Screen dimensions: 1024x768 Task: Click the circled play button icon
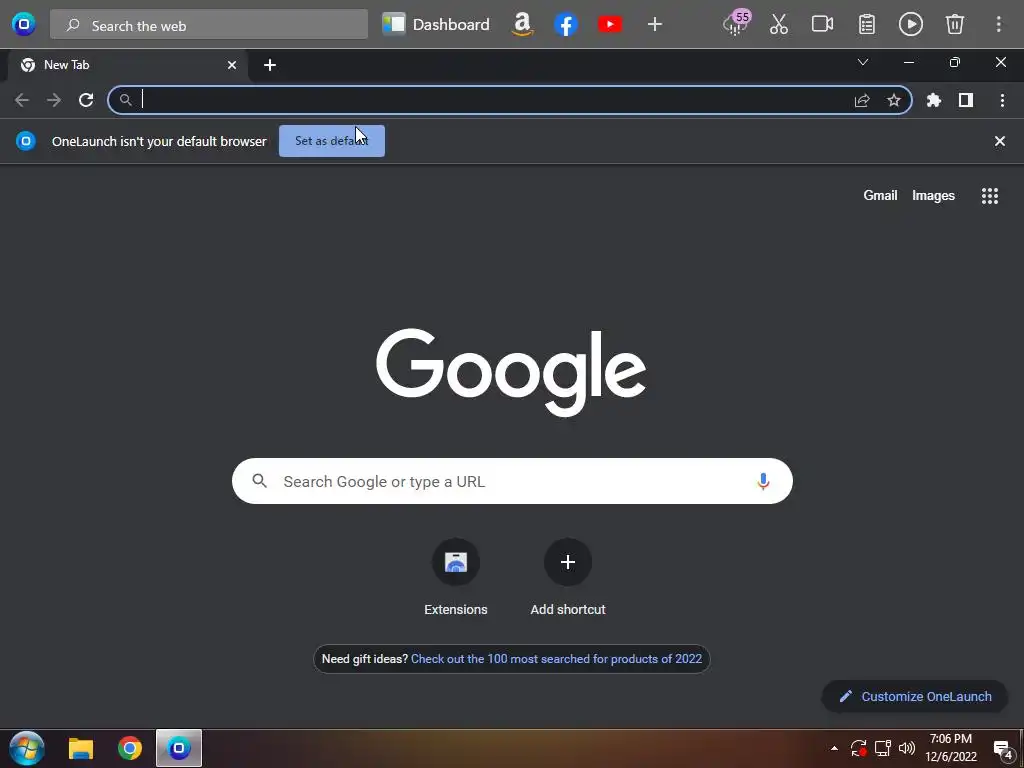(910, 25)
